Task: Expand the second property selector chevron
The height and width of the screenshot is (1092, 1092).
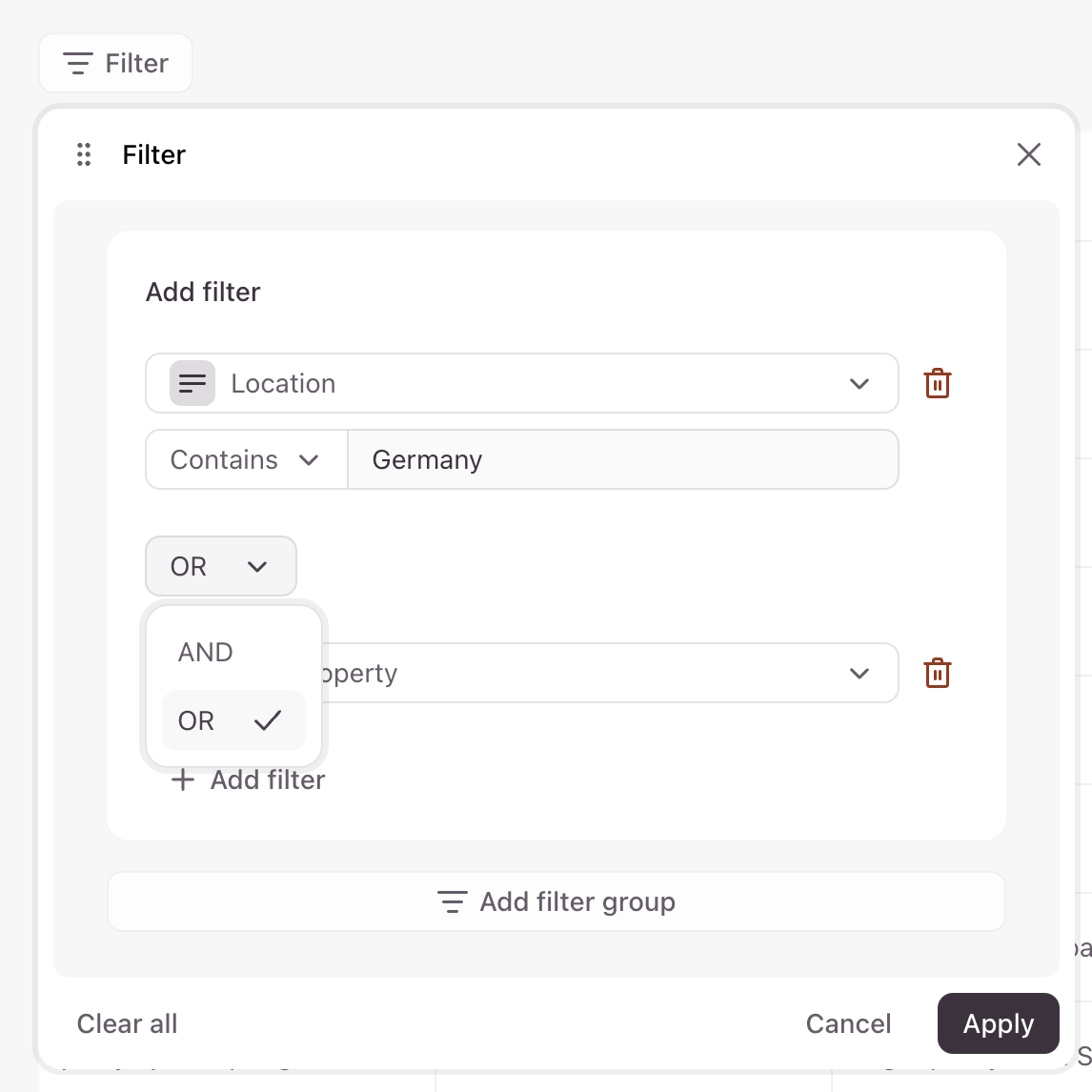Action: 859,673
